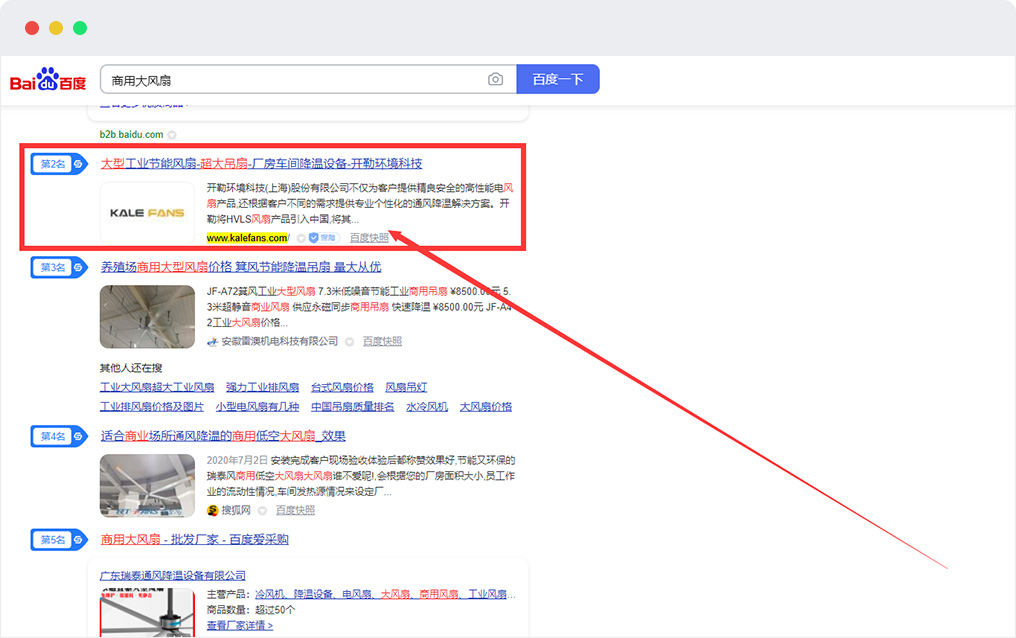Image resolution: width=1016 pixels, height=638 pixels.
Task: Click the KALE FANS logo thumbnail
Action: pos(147,212)
